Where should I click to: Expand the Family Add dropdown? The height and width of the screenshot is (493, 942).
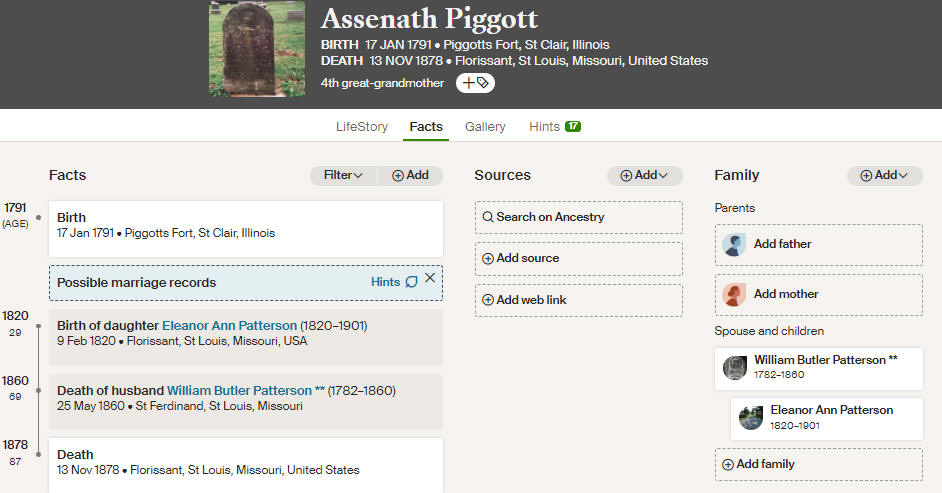(884, 175)
